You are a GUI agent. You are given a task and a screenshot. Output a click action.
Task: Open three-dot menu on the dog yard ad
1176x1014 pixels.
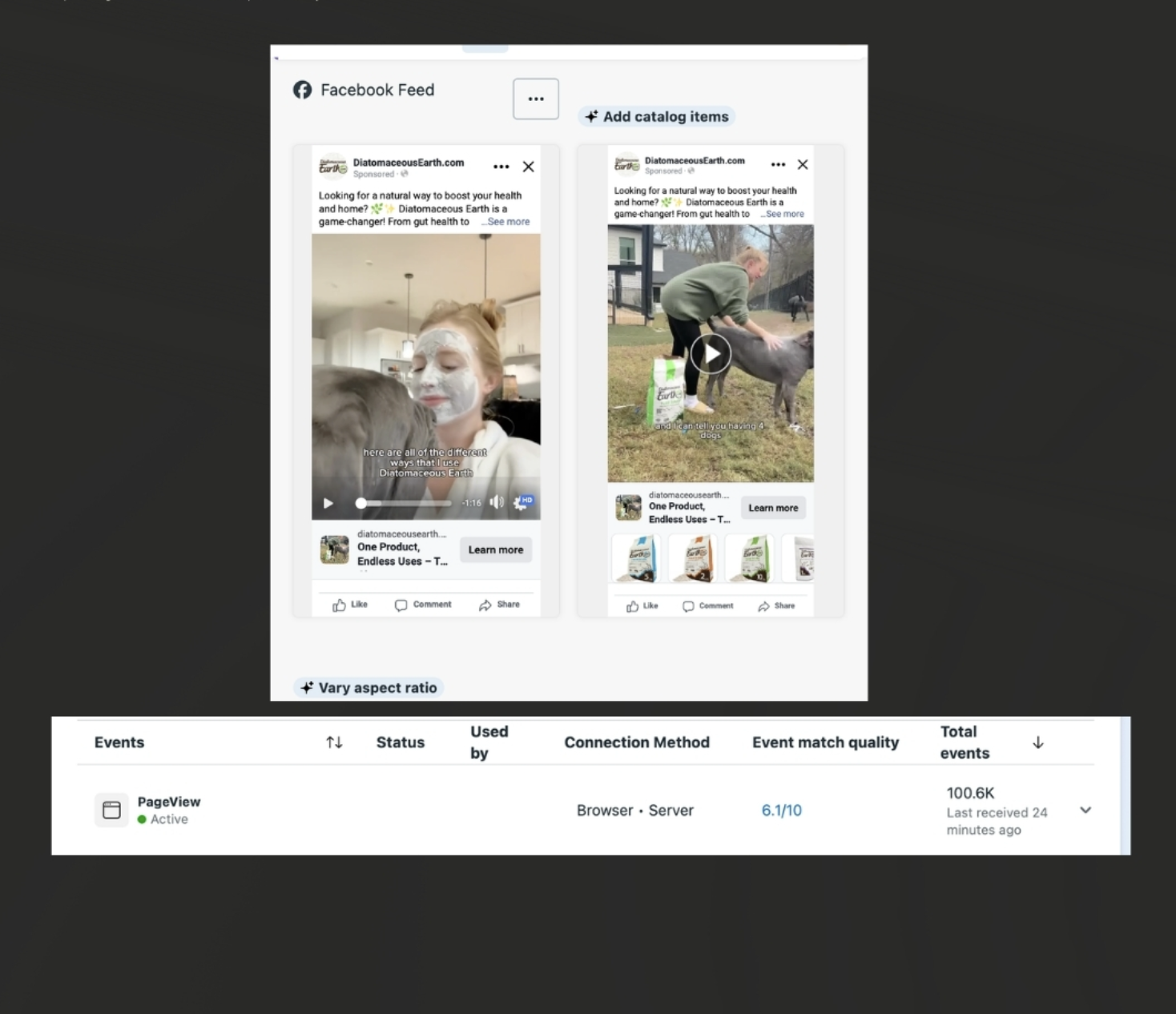[x=778, y=164]
